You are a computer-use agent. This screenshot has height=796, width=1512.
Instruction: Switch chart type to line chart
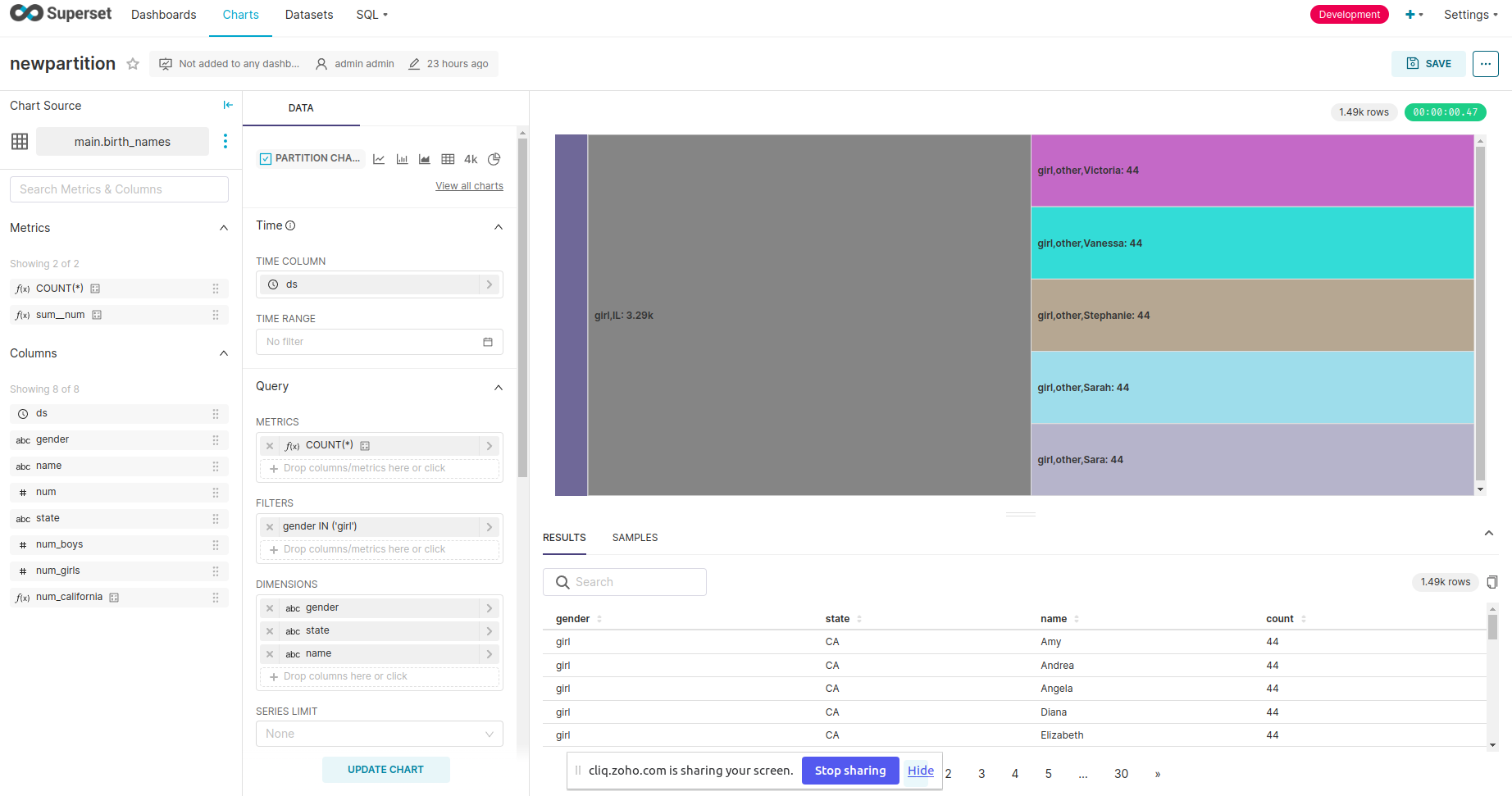point(379,158)
